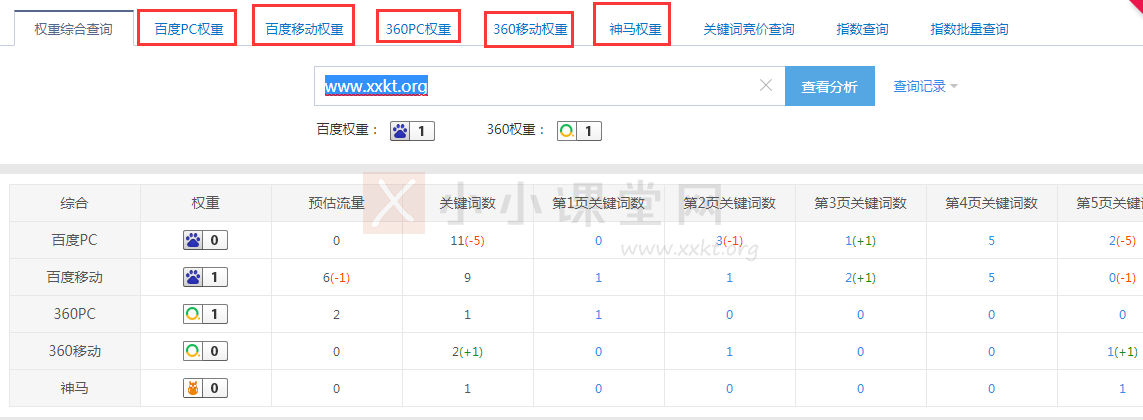Select the 百度PC row label
Image resolution: width=1143 pixels, height=420 pixels.
(x=74, y=241)
